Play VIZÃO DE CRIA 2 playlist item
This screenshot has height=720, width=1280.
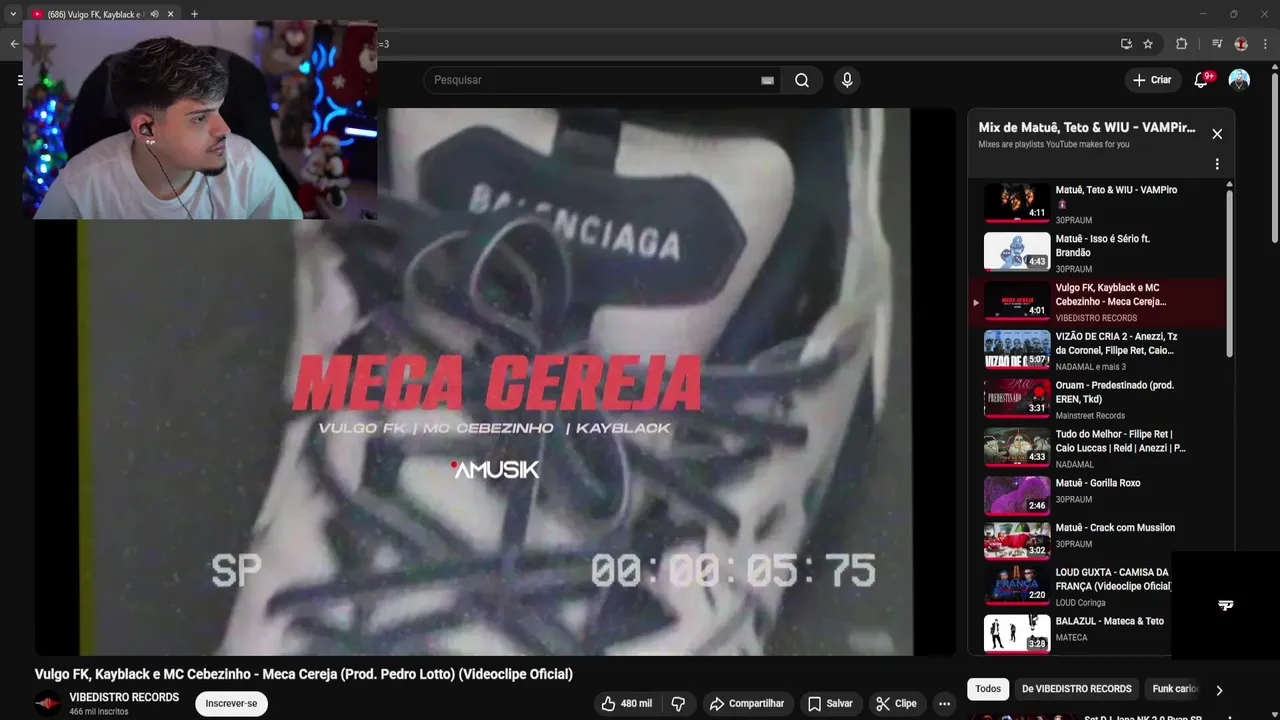tap(1098, 351)
